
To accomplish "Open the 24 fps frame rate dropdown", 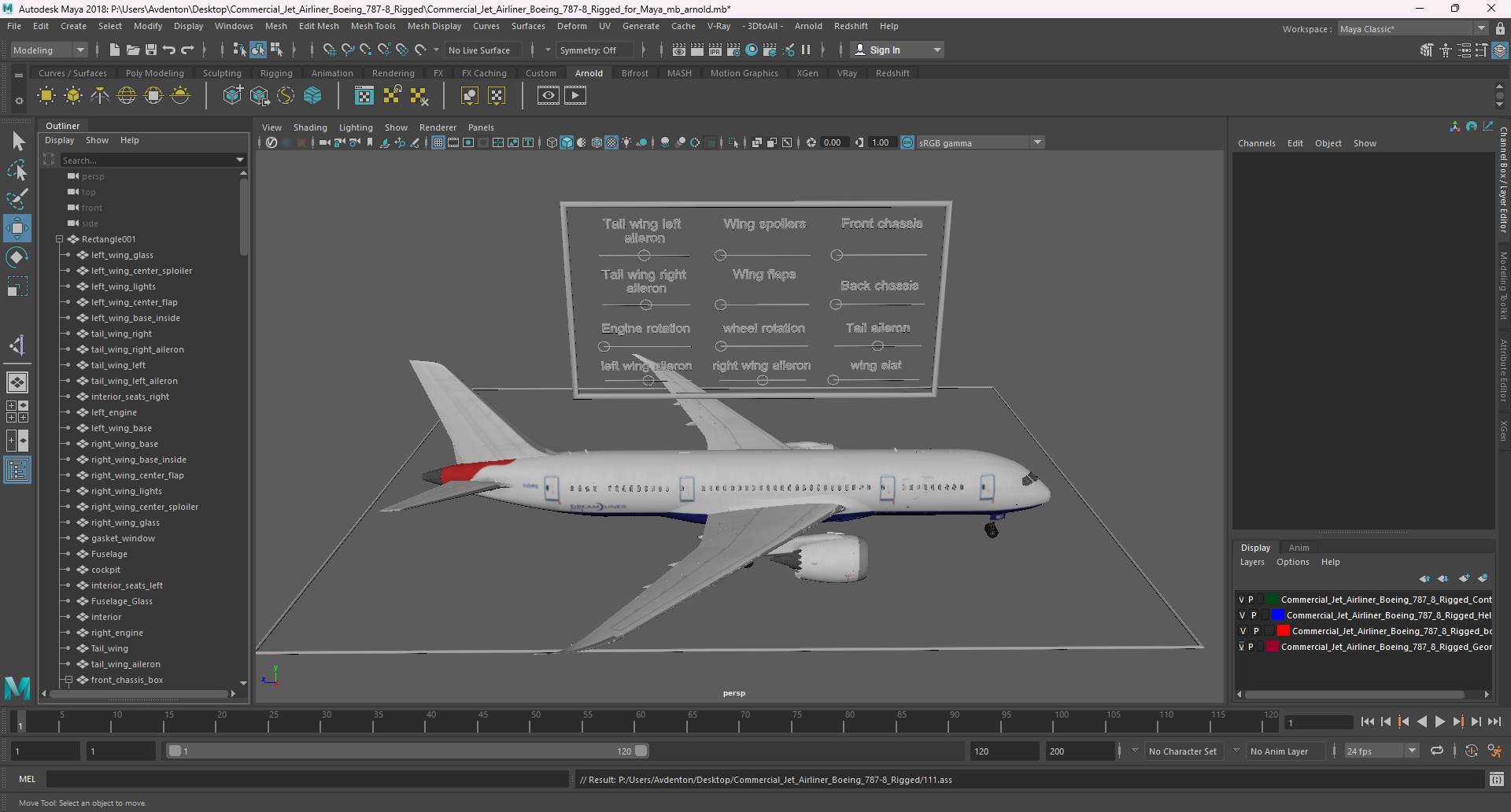I will [1382, 751].
